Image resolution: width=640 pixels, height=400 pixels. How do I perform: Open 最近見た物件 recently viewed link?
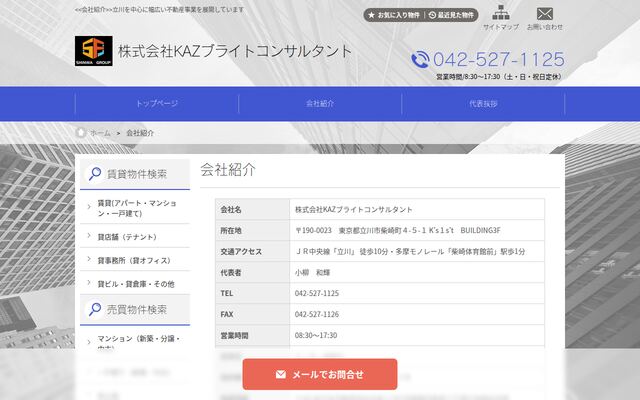pos(451,15)
